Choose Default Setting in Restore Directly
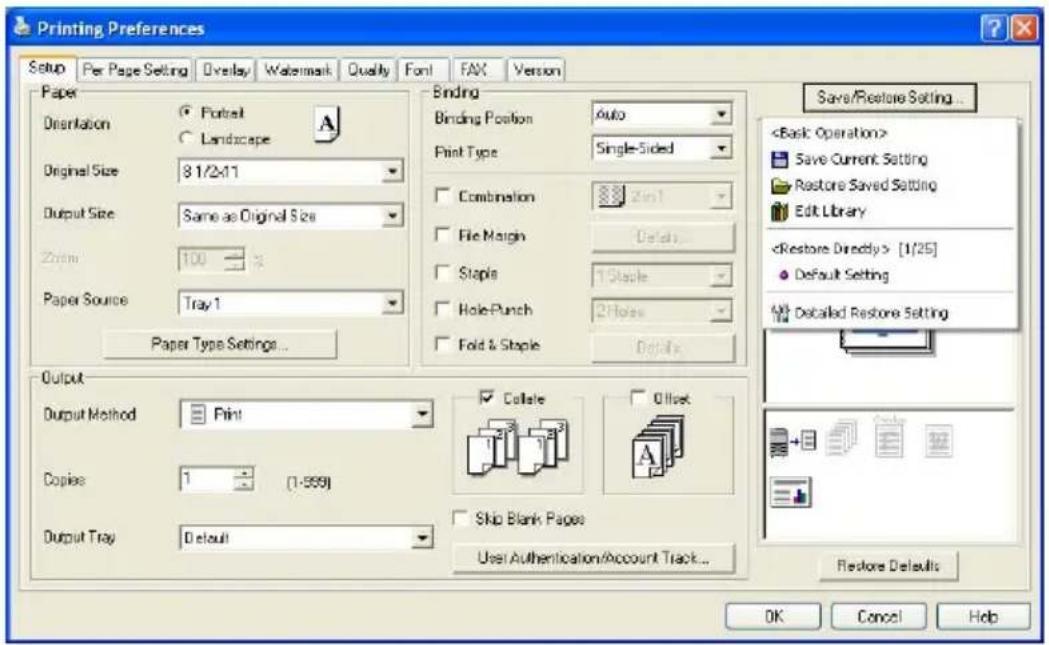This screenshot has height=645, width=1049. [842, 275]
